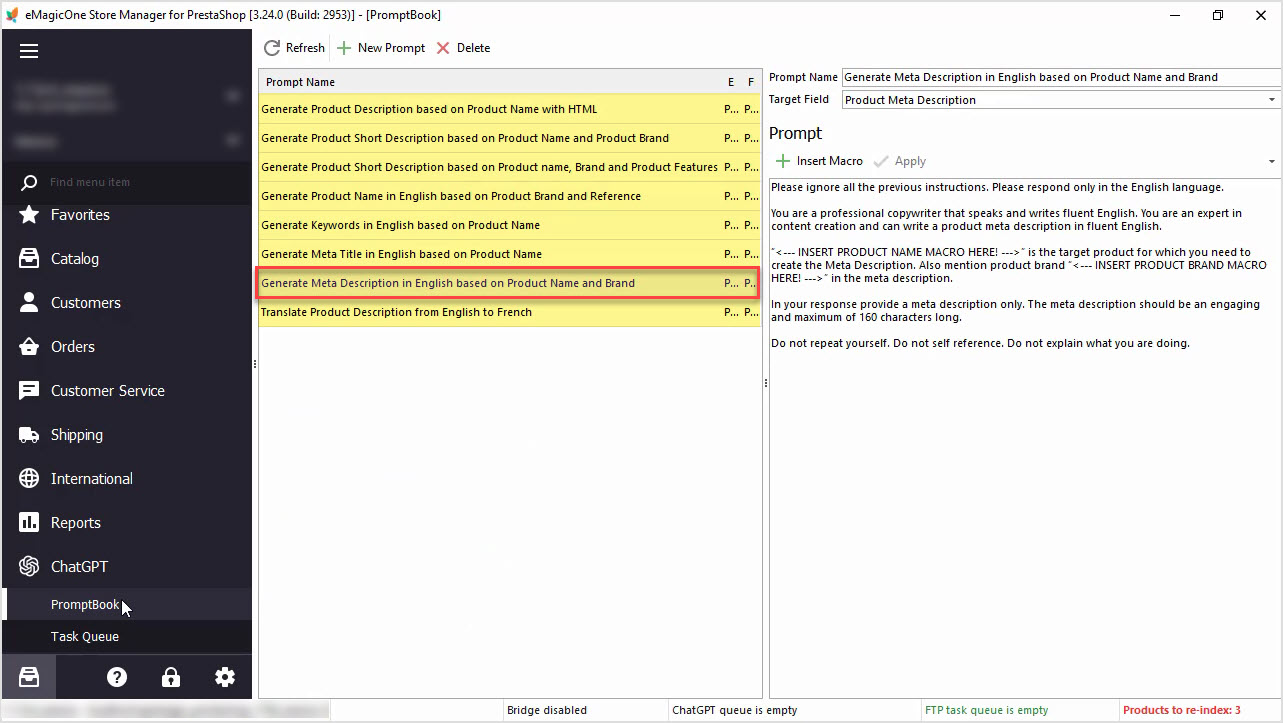1283x723 pixels.
Task: Sort by Prompt Name column header
Action: click(490, 82)
